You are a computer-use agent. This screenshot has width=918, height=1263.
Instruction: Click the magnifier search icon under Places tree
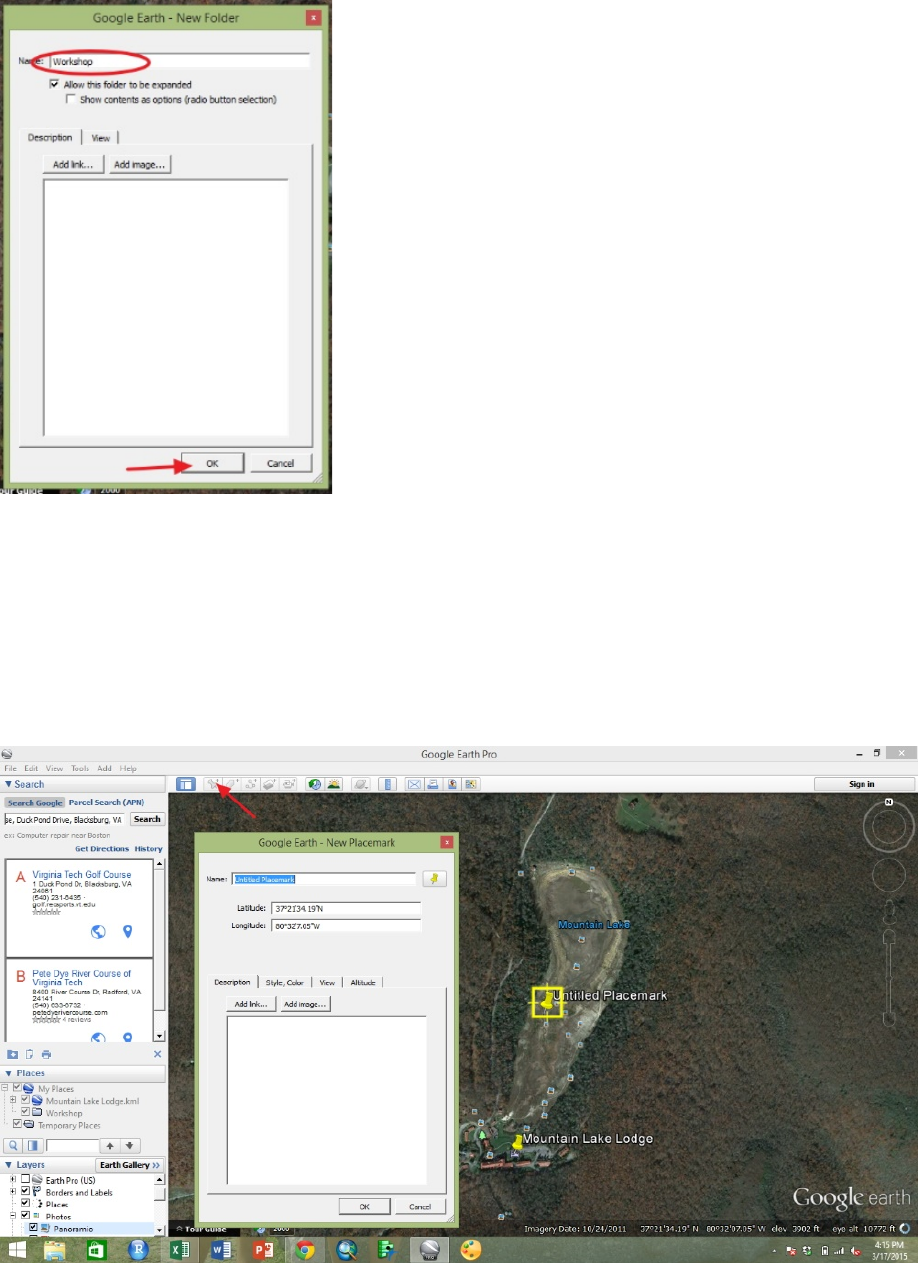point(13,1145)
